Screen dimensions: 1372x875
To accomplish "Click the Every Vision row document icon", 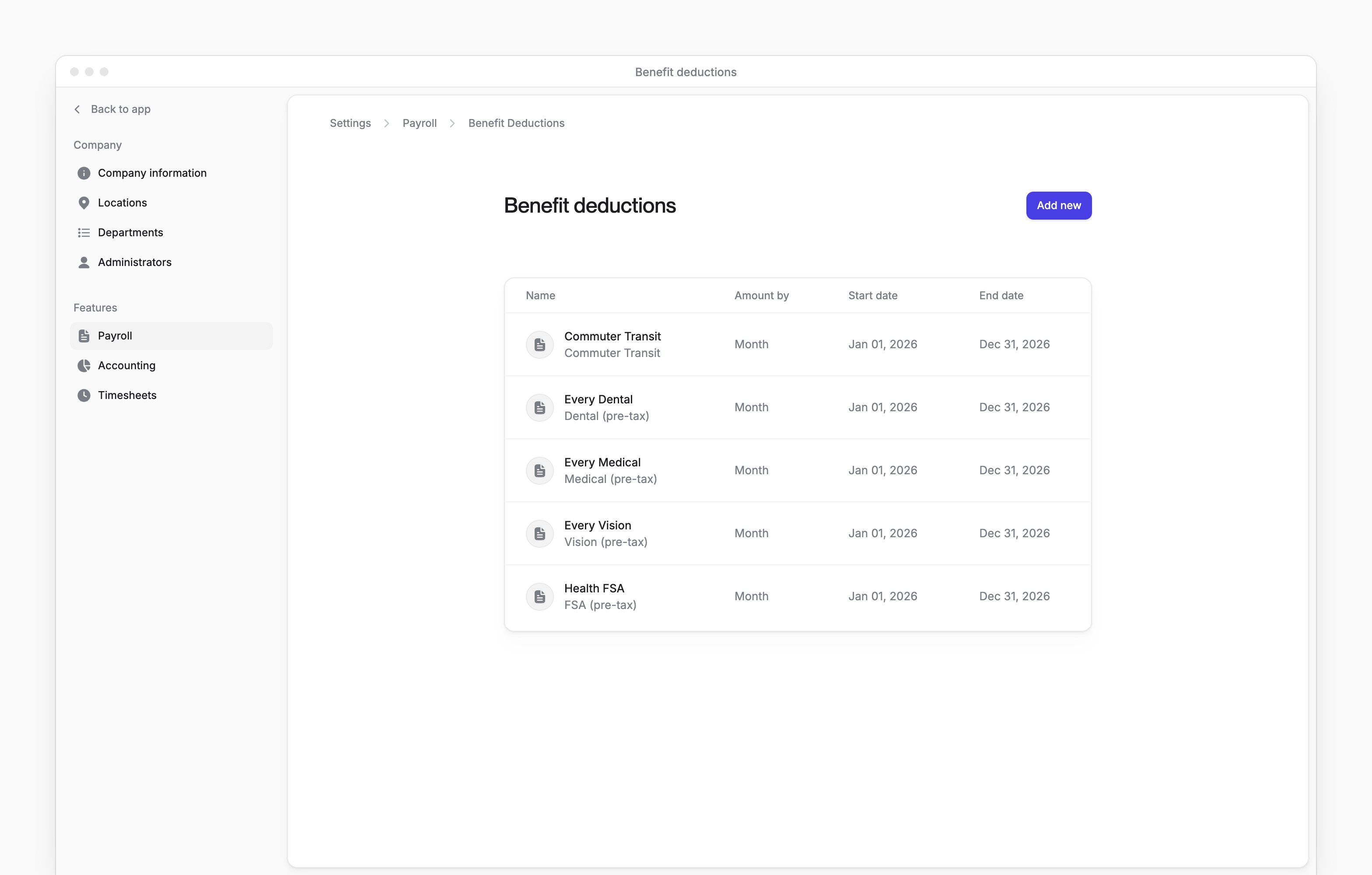I will click(539, 534).
